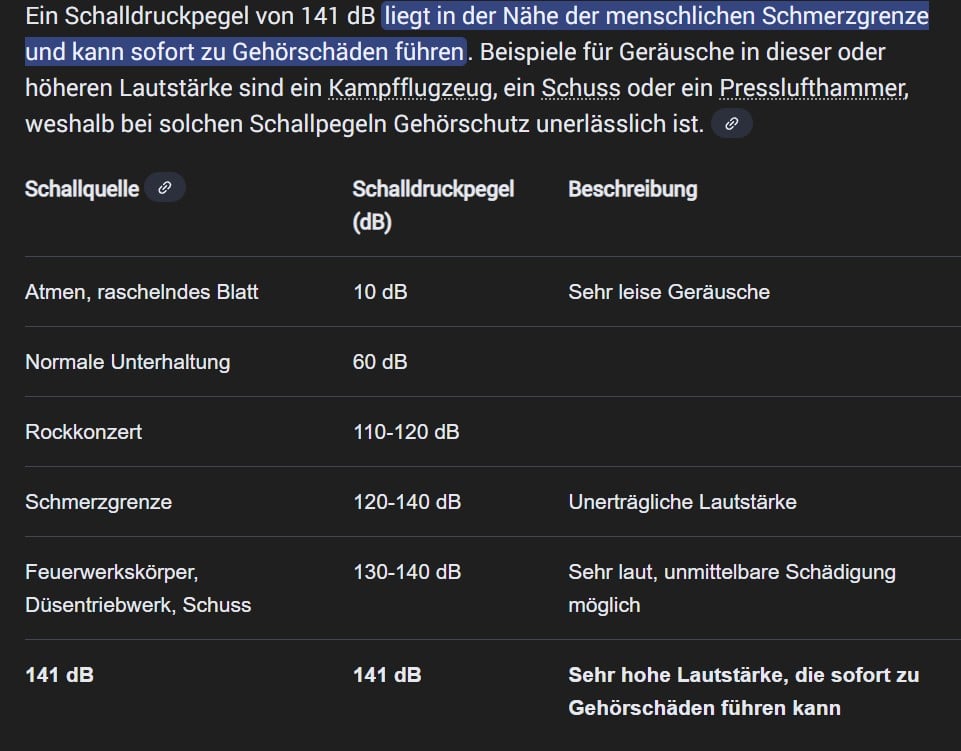Open the underlined Schuss link in paragraph

click(x=580, y=88)
